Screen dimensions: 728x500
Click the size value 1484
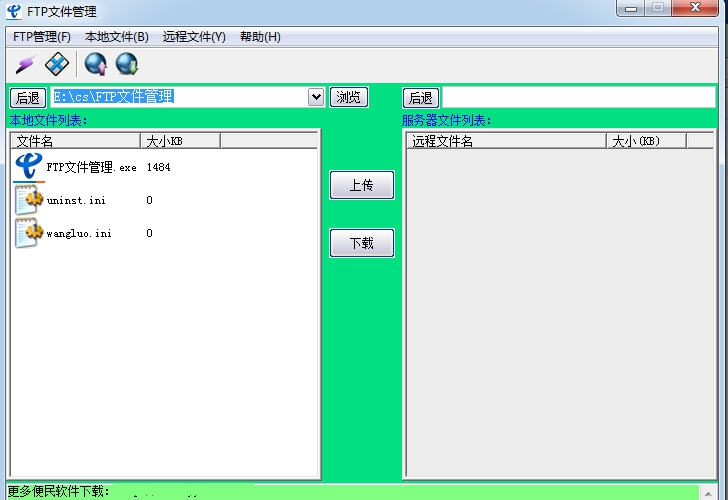(158, 167)
